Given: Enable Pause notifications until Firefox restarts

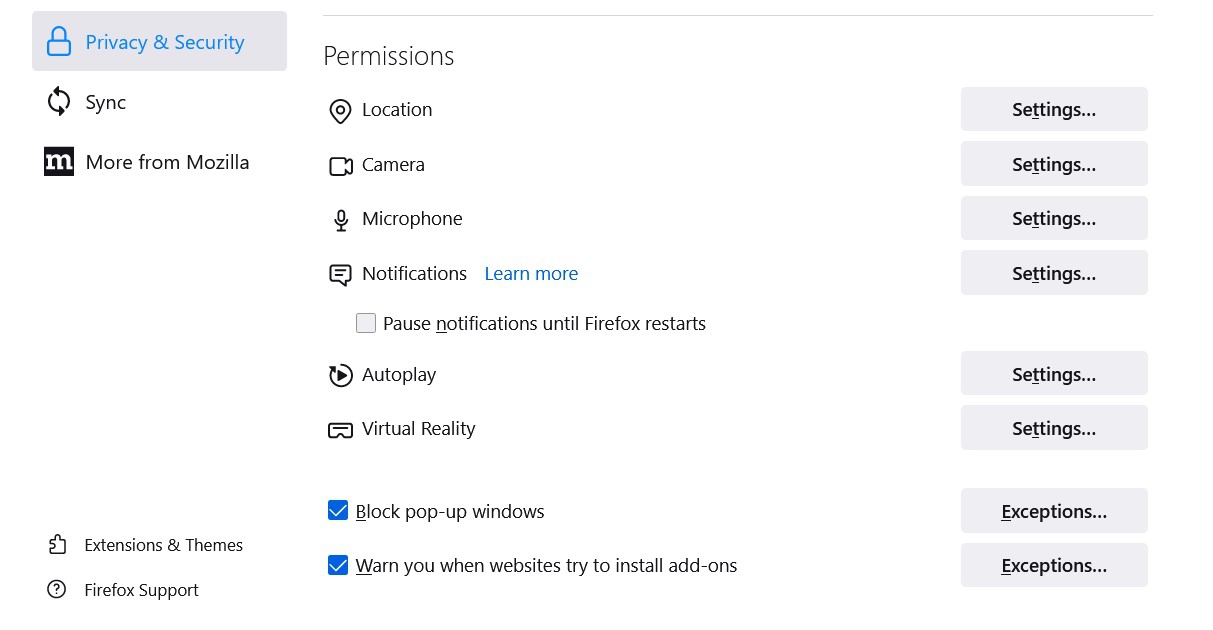Looking at the screenshot, I should coord(366,323).
